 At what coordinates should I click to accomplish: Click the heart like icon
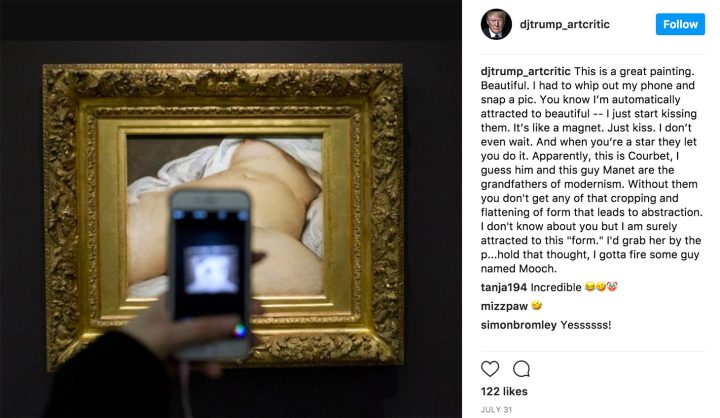click(x=490, y=369)
